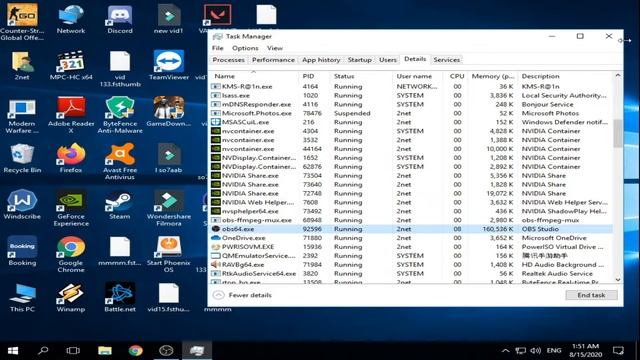The width and height of the screenshot is (640, 360).
Task: Open Battle.net desktop shortcut
Action: pyautogui.click(x=120, y=298)
